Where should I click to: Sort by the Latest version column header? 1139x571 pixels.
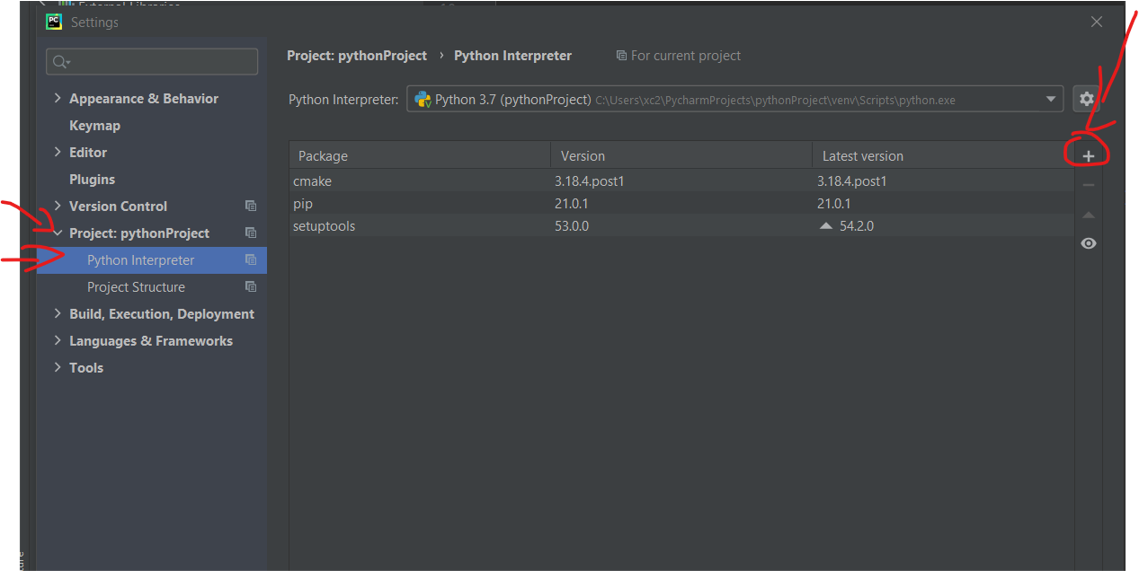pyautogui.click(x=943, y=155)
